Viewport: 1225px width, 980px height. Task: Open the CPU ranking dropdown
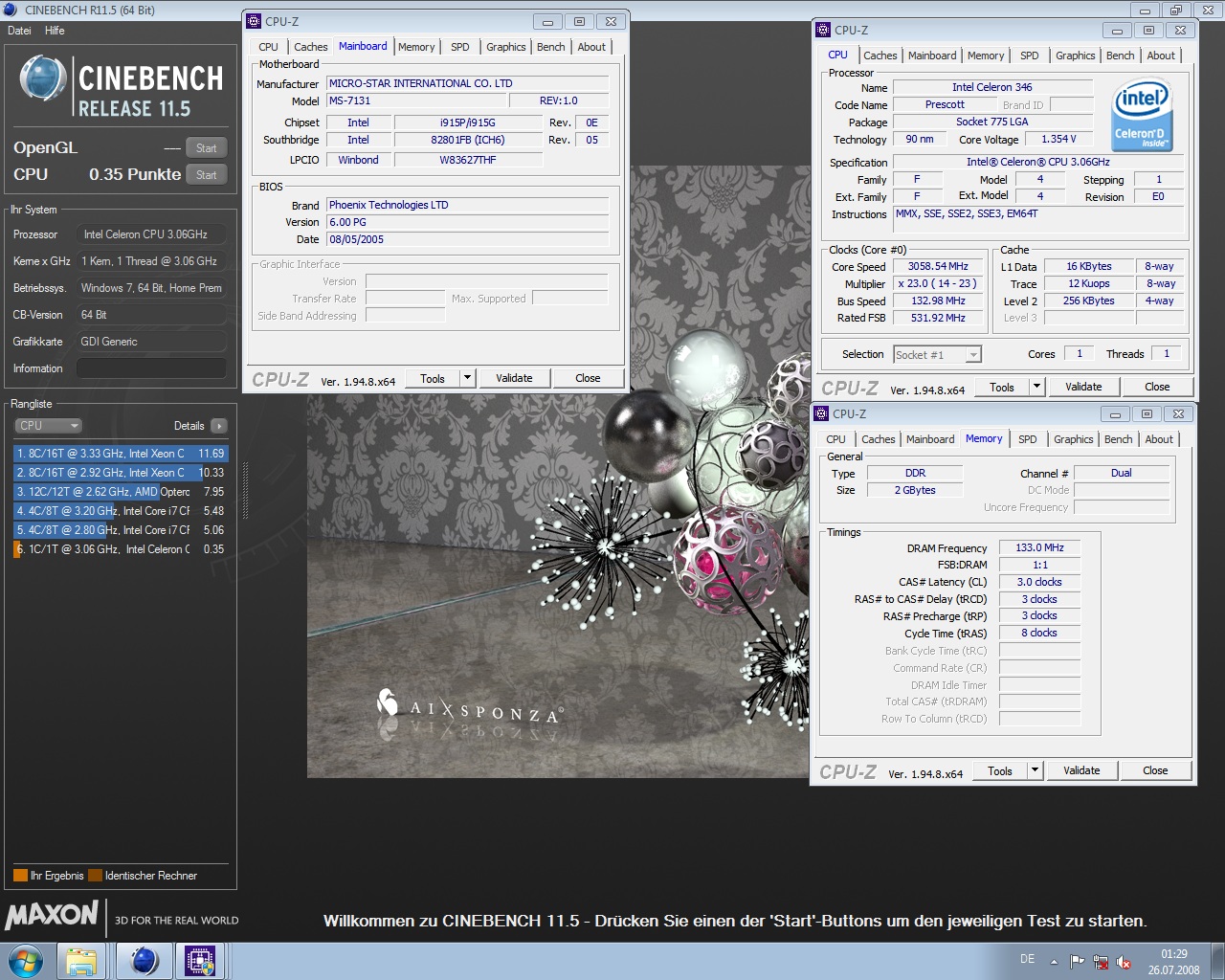coord(48,426)
